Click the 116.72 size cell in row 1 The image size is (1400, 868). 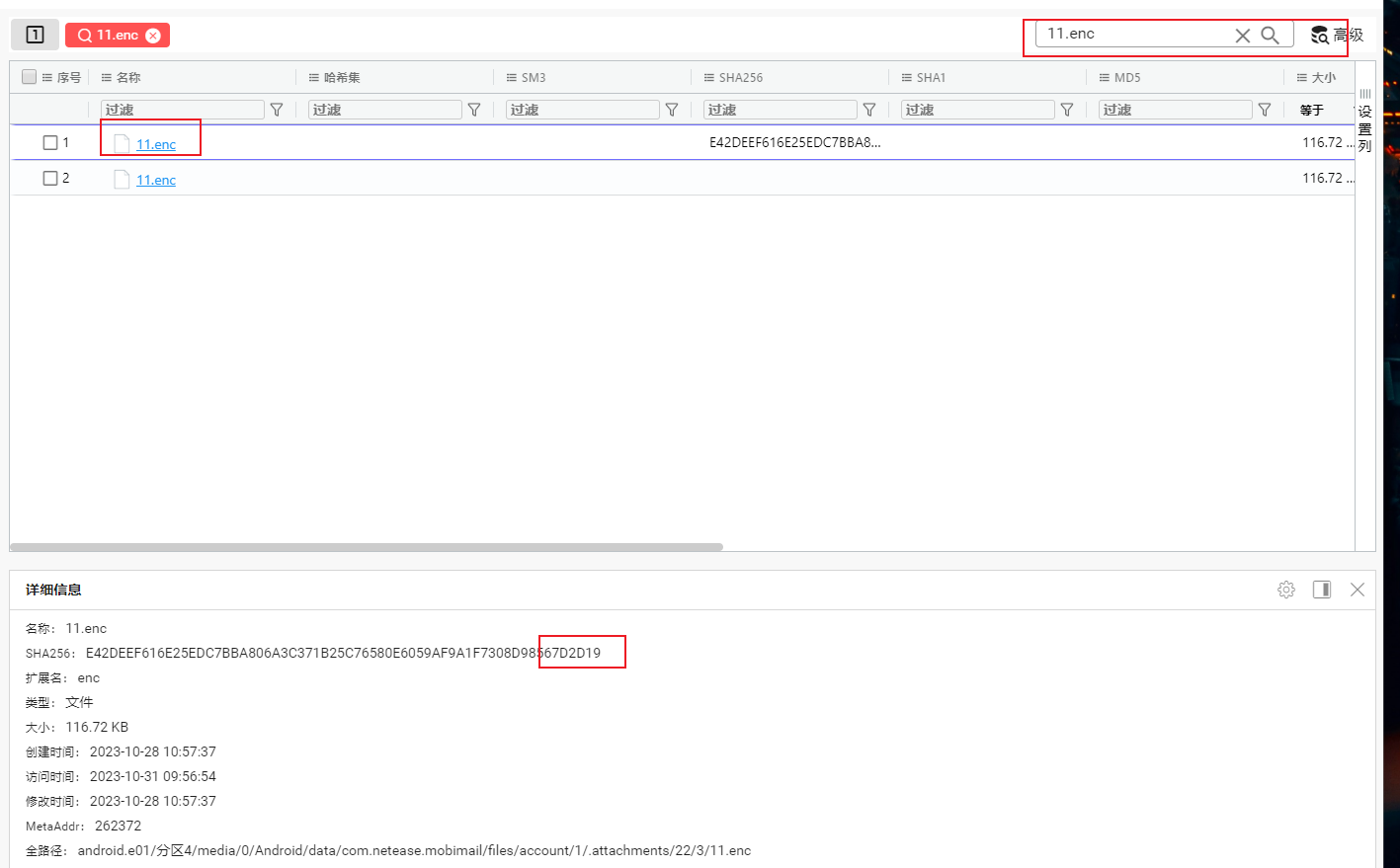point(1328,142)
